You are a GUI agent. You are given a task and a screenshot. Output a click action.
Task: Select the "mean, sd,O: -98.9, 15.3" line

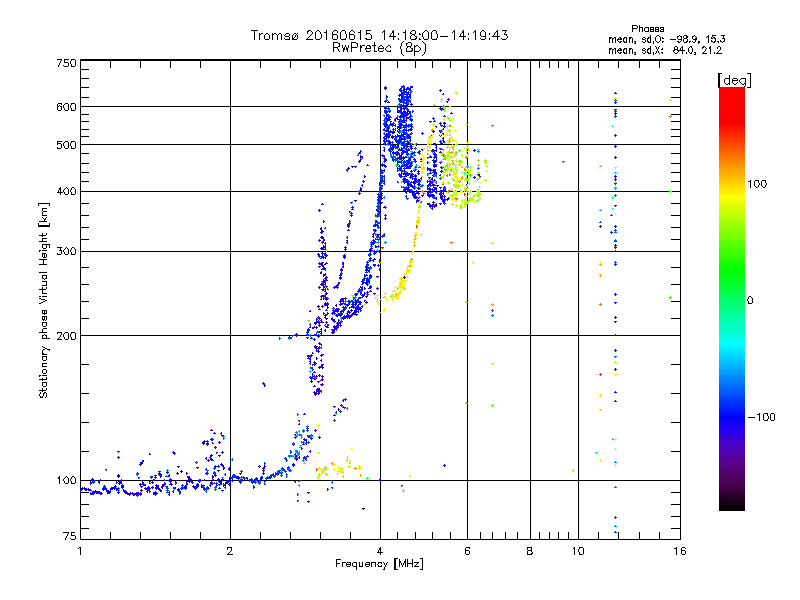tap(666, 39)
